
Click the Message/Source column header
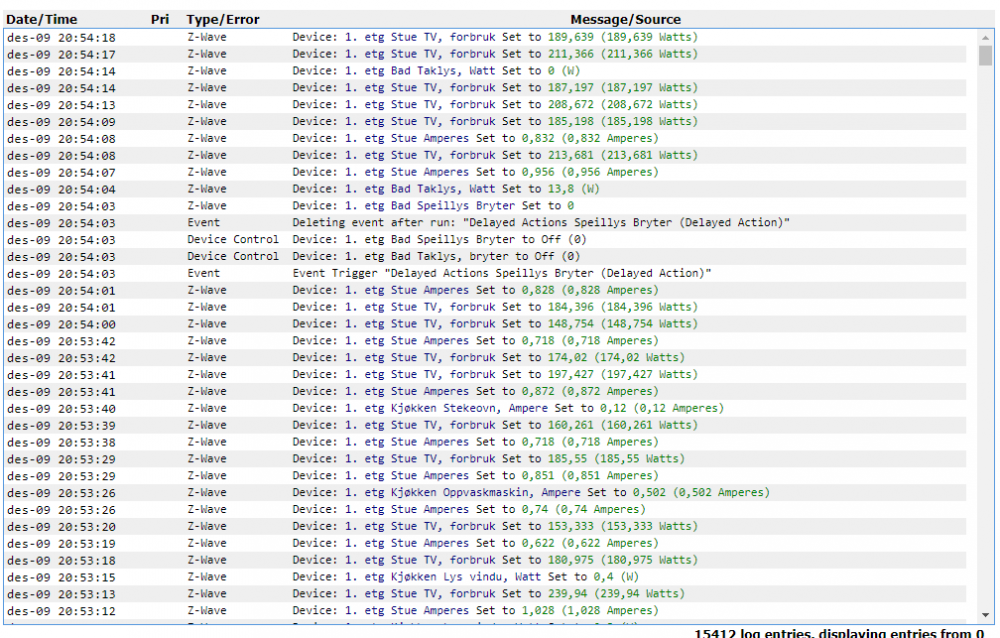tap(626, 19)
